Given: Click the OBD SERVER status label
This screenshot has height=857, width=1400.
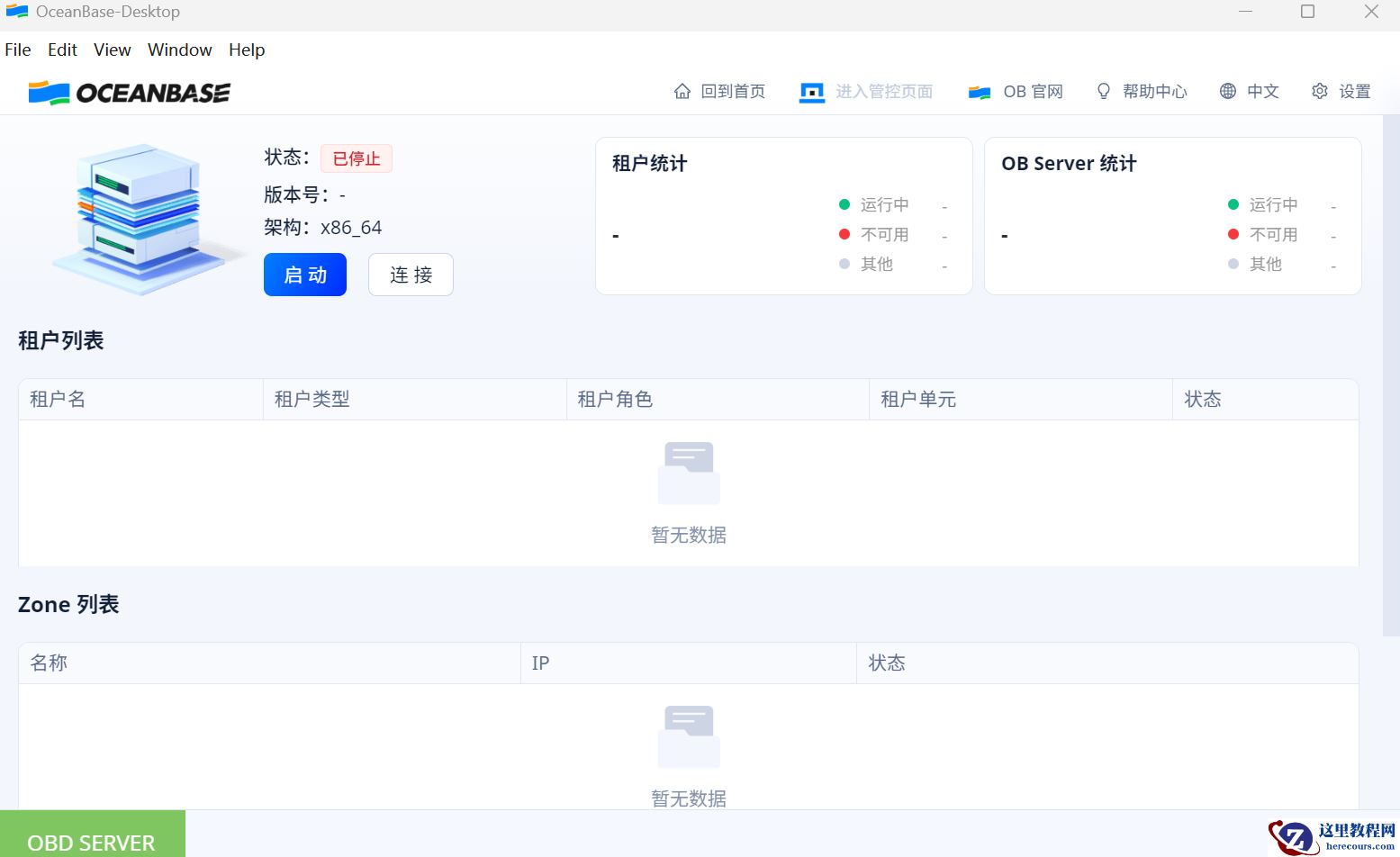Looking at the screenshot, I should pos(92,842).
